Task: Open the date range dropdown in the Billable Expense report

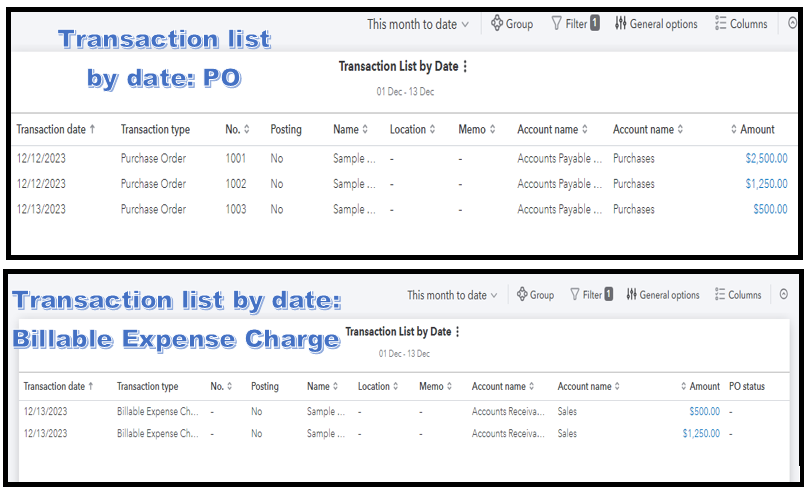Action: (x=453, y=295)
